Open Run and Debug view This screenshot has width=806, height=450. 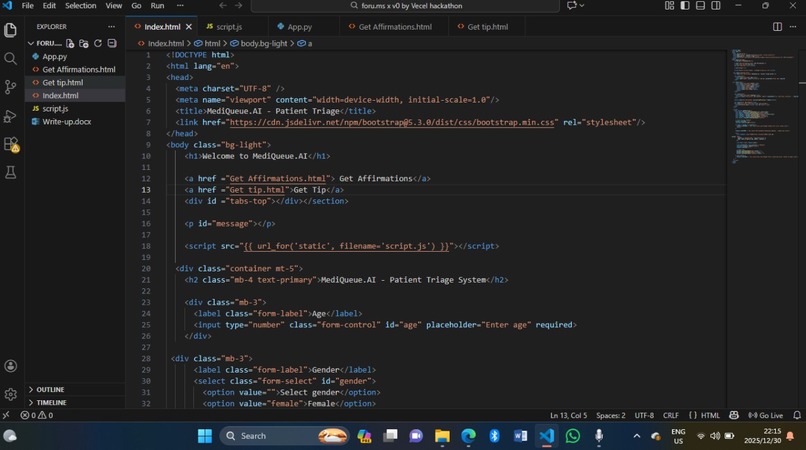pyautogui.click(x=10, y=116)
